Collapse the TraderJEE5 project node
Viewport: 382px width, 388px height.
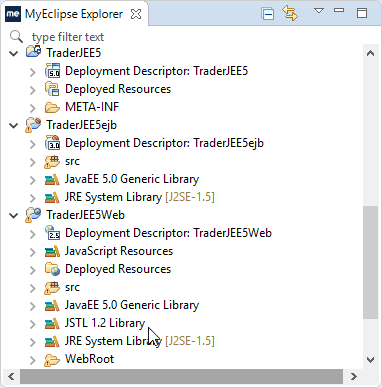click(14, 53)
